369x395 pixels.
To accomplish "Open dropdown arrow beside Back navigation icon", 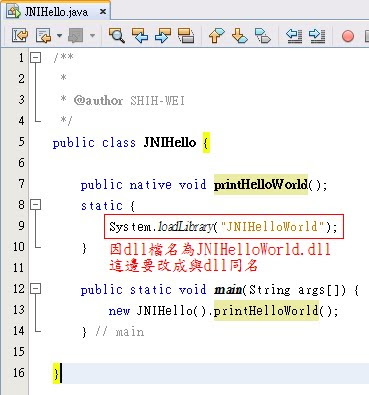I will click(x=59, y=35).
